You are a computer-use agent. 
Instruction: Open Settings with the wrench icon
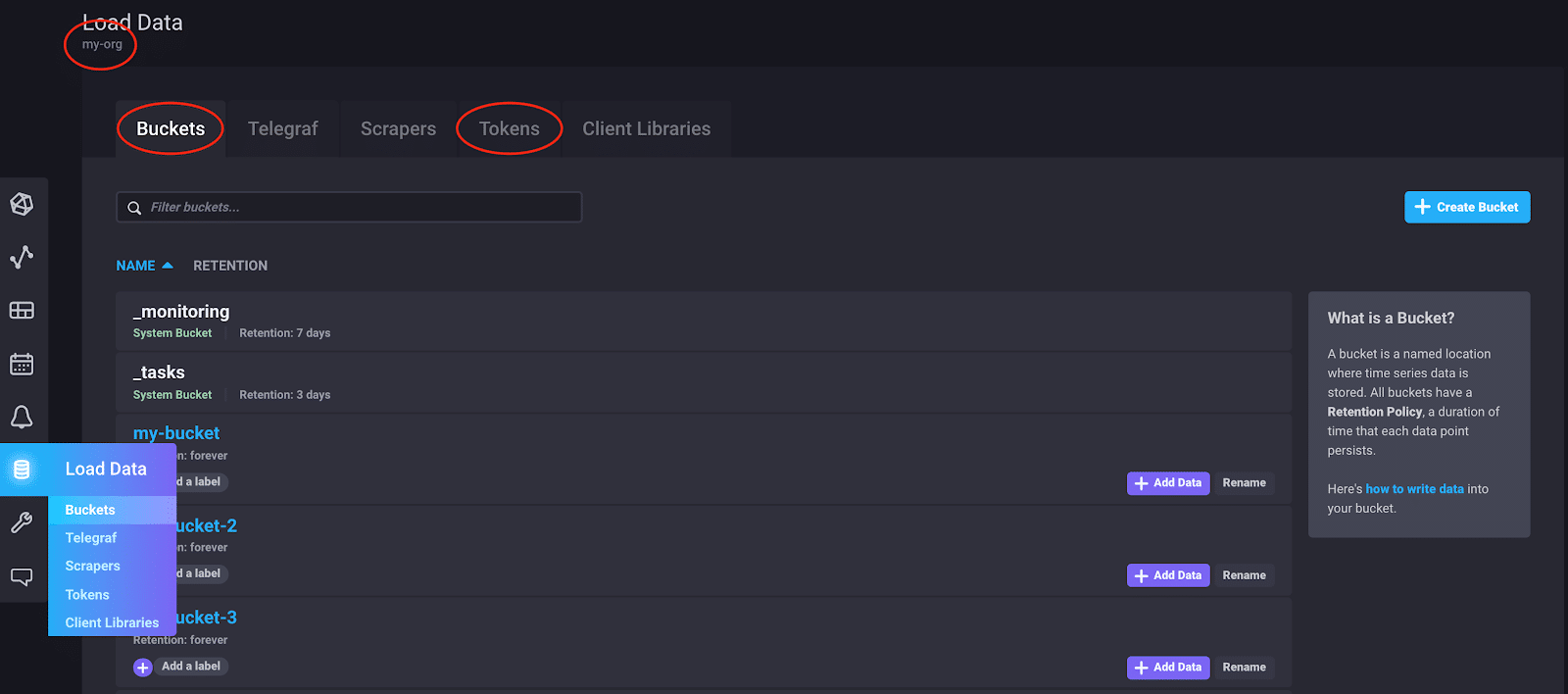pyautogui.click(x=24, y=521)
